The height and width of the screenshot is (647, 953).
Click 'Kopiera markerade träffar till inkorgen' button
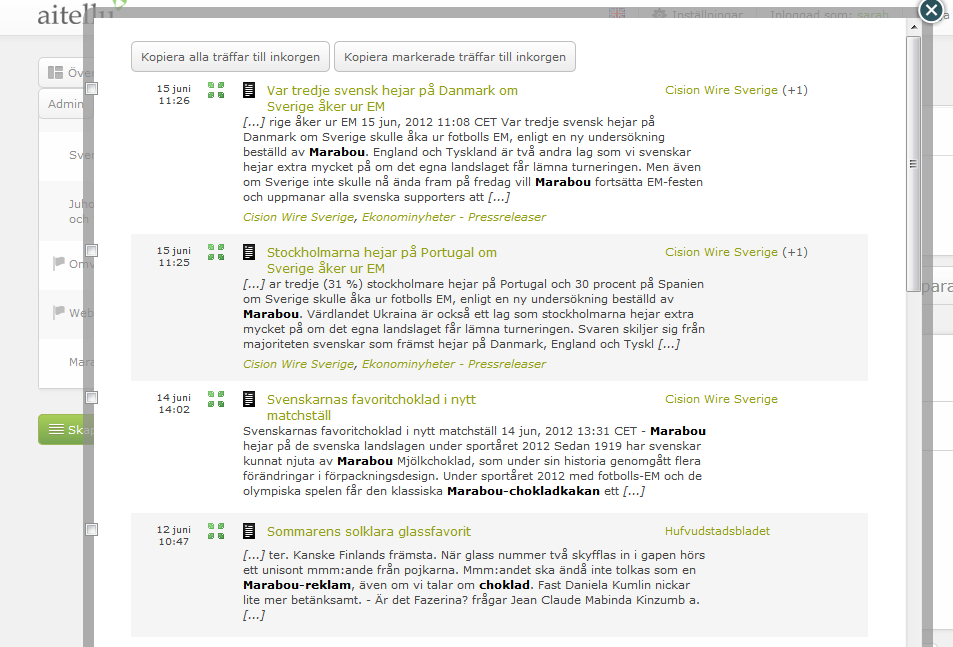pyautogui.click(x=455, y=56)
